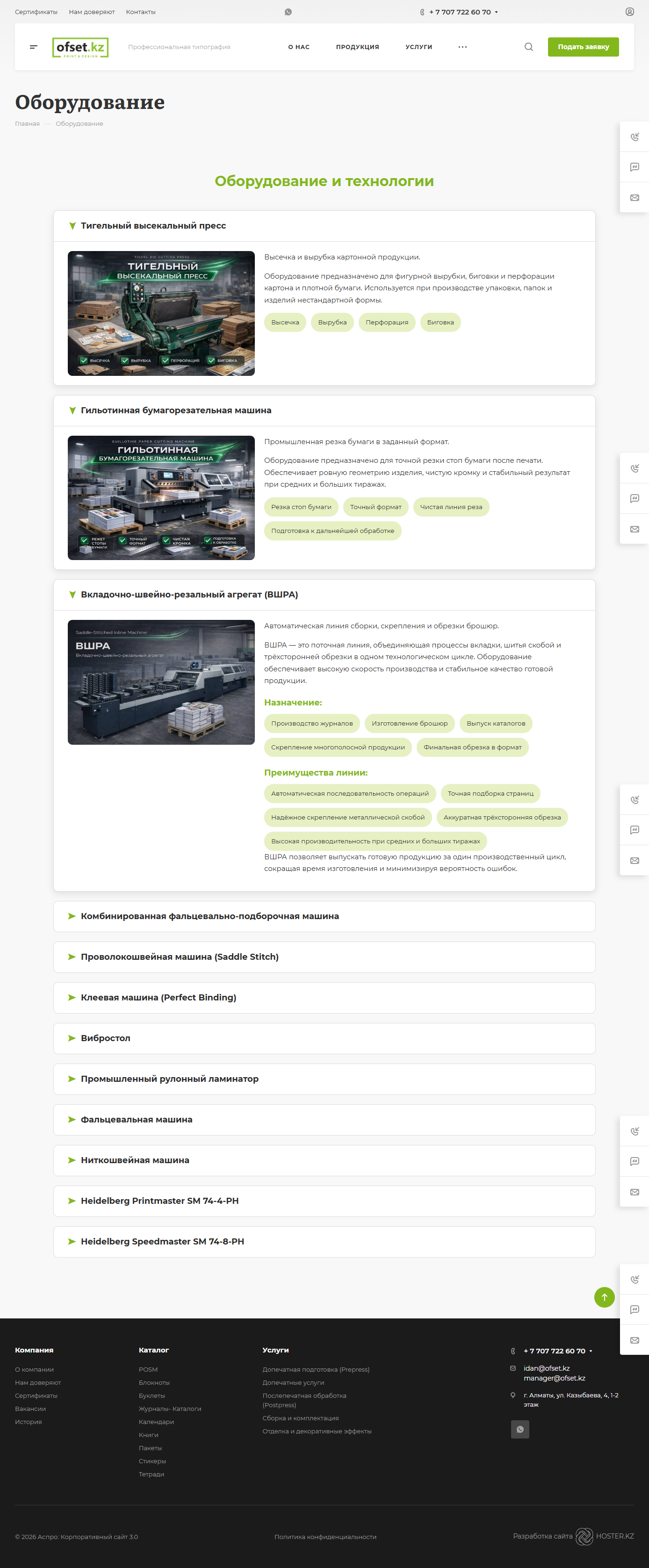Open Календари footer link
649x1568 pixels.
pos(157,1422)
